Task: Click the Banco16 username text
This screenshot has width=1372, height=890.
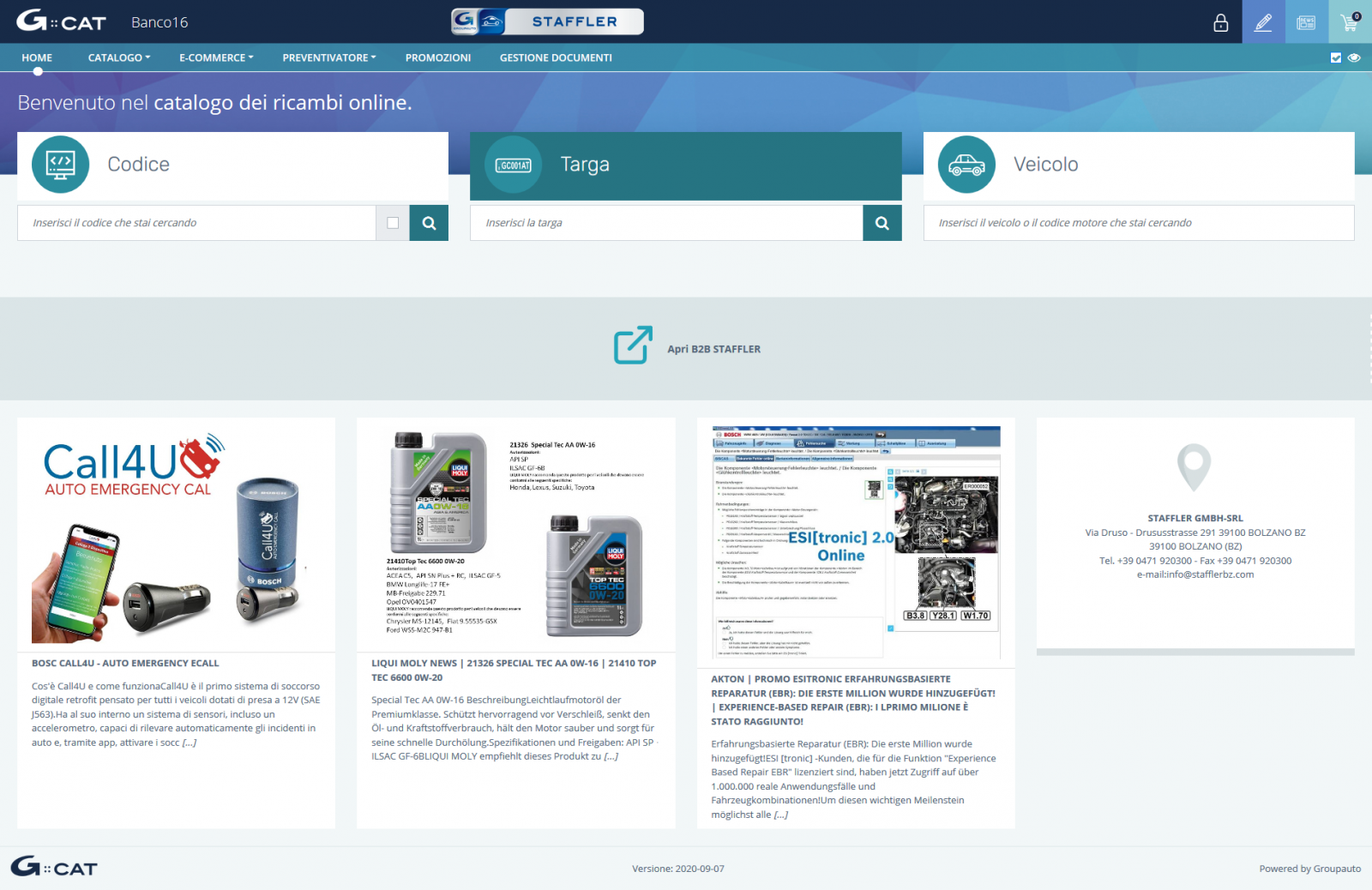Action: (x=159, y=22)
